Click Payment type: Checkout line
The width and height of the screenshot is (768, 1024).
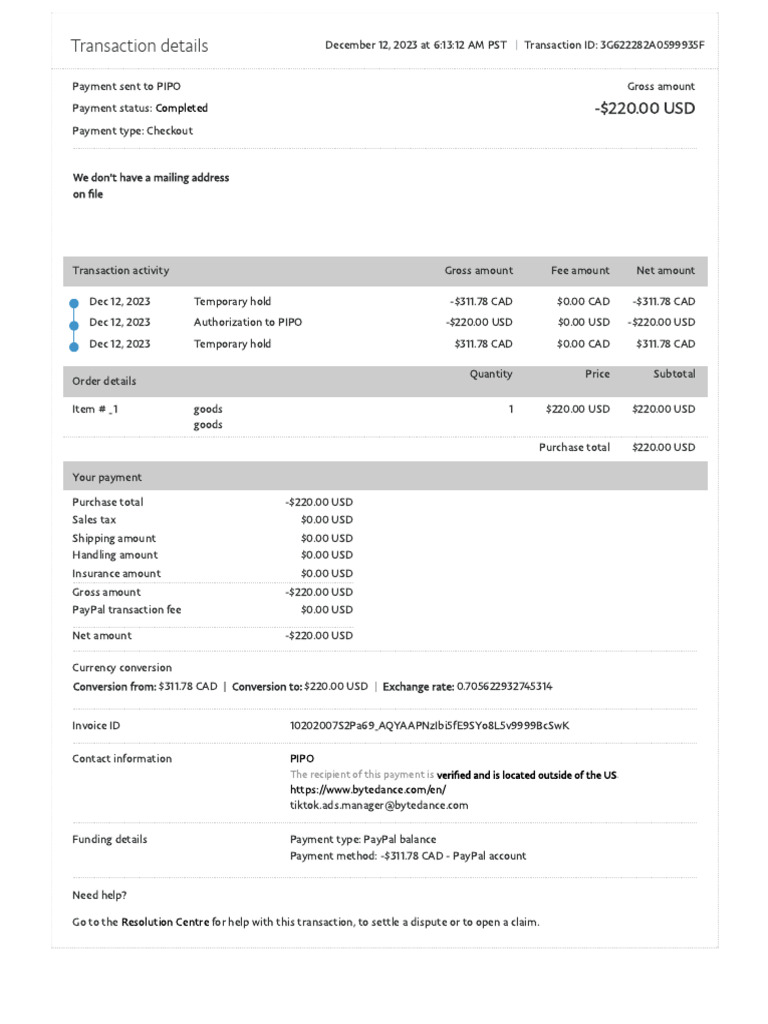(132, 131)
